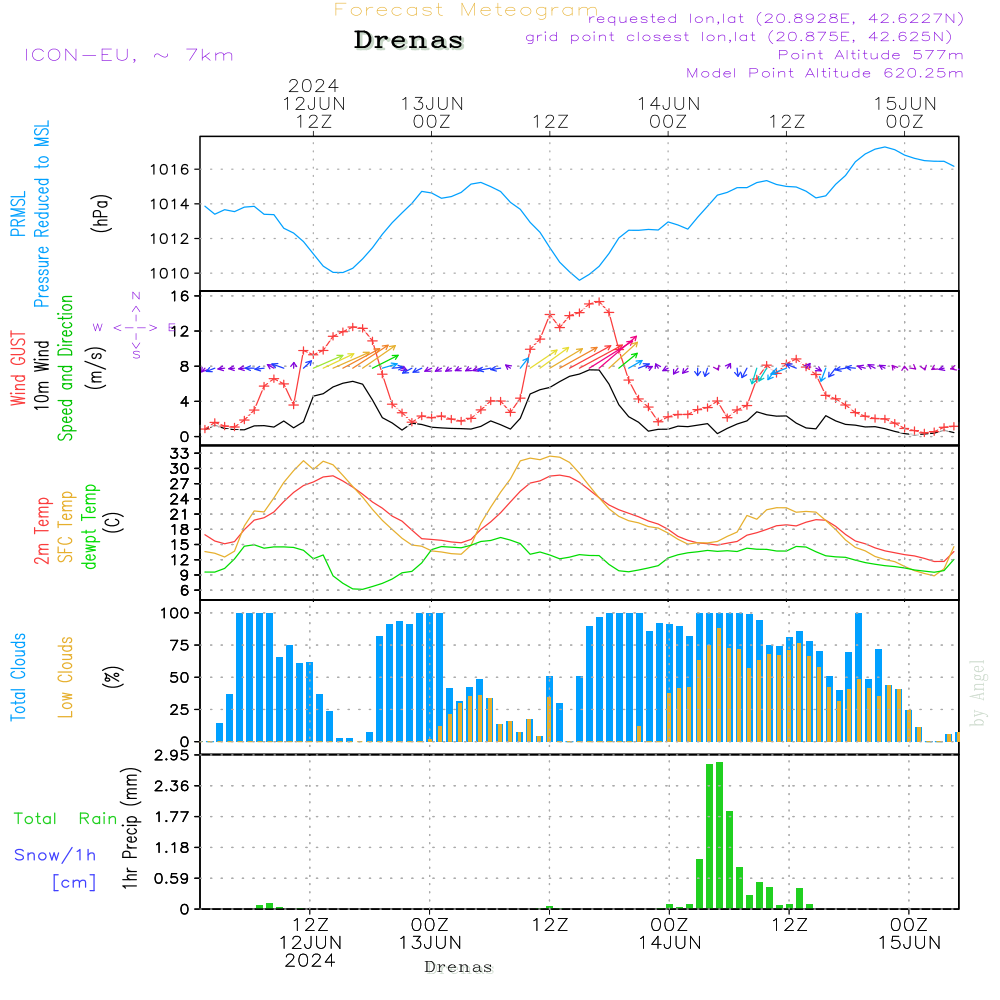
Task: Click the red '2m Temp' label
Action: (41, 531)
